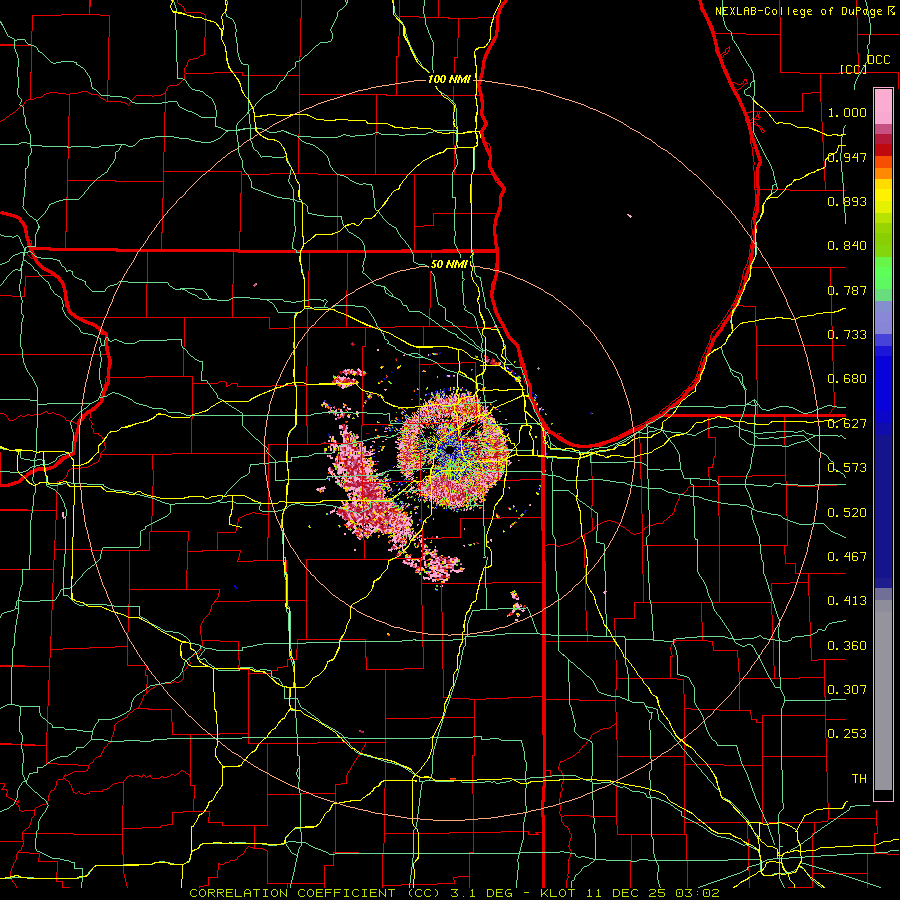This screenshot has width=900, height=900.
Task: Select the 0.840 legend value
Action: tap(847, 246)
